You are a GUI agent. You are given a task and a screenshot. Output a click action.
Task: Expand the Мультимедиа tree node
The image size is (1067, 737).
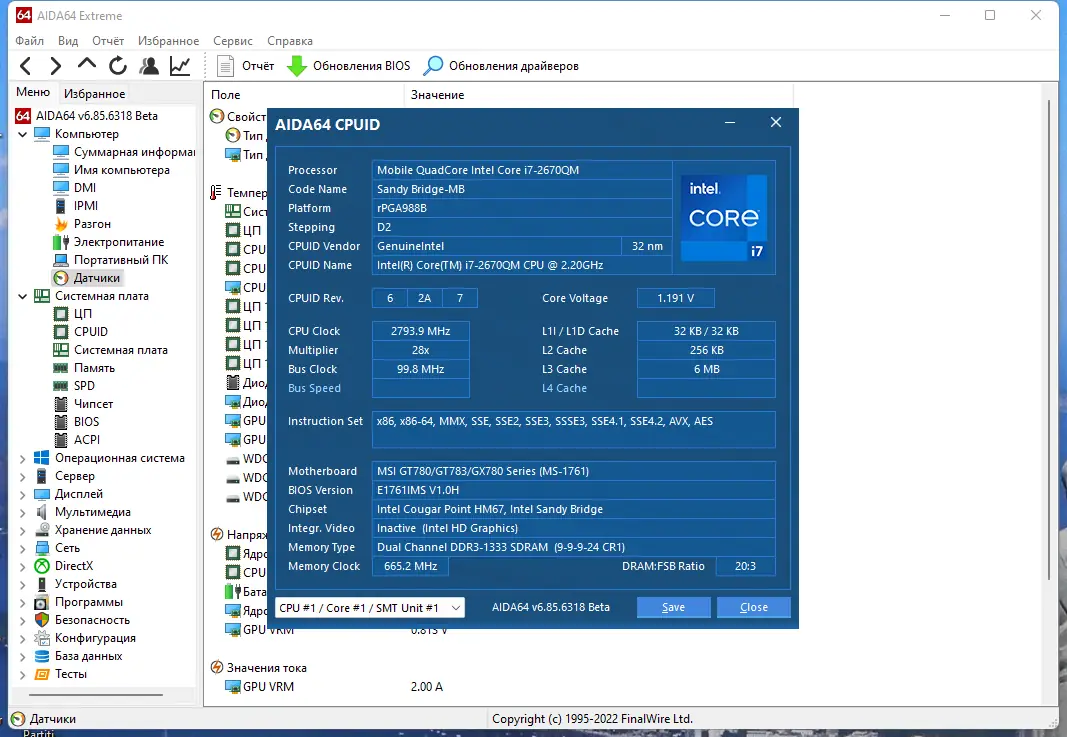point(22,512)
